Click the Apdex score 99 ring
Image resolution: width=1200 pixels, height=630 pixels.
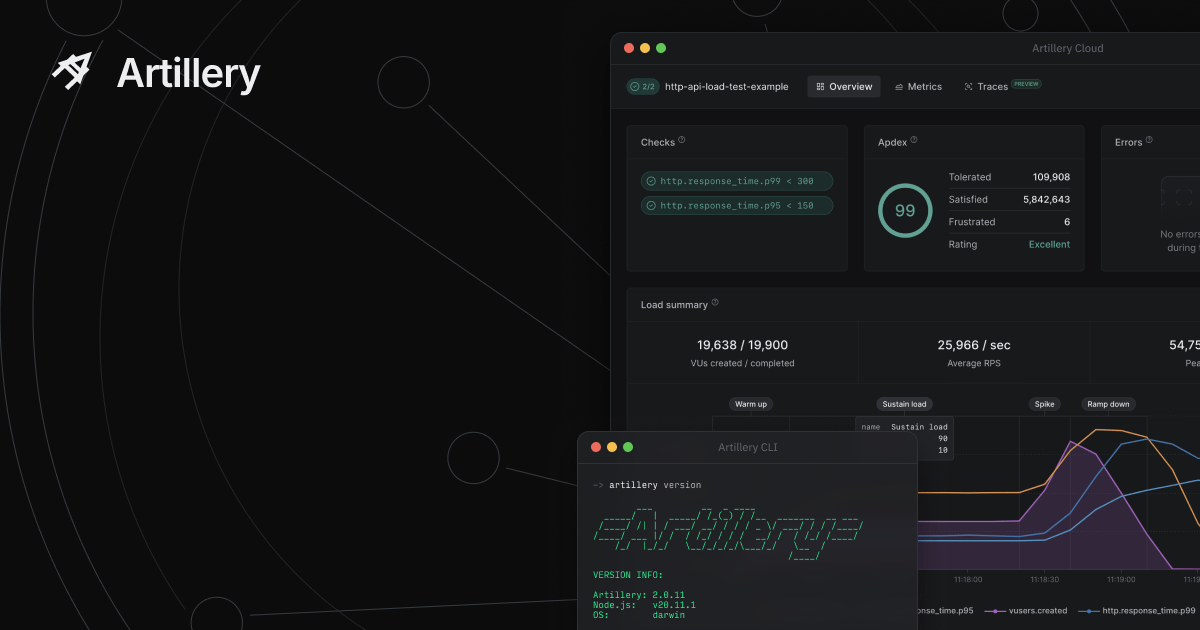pos(905,210)
